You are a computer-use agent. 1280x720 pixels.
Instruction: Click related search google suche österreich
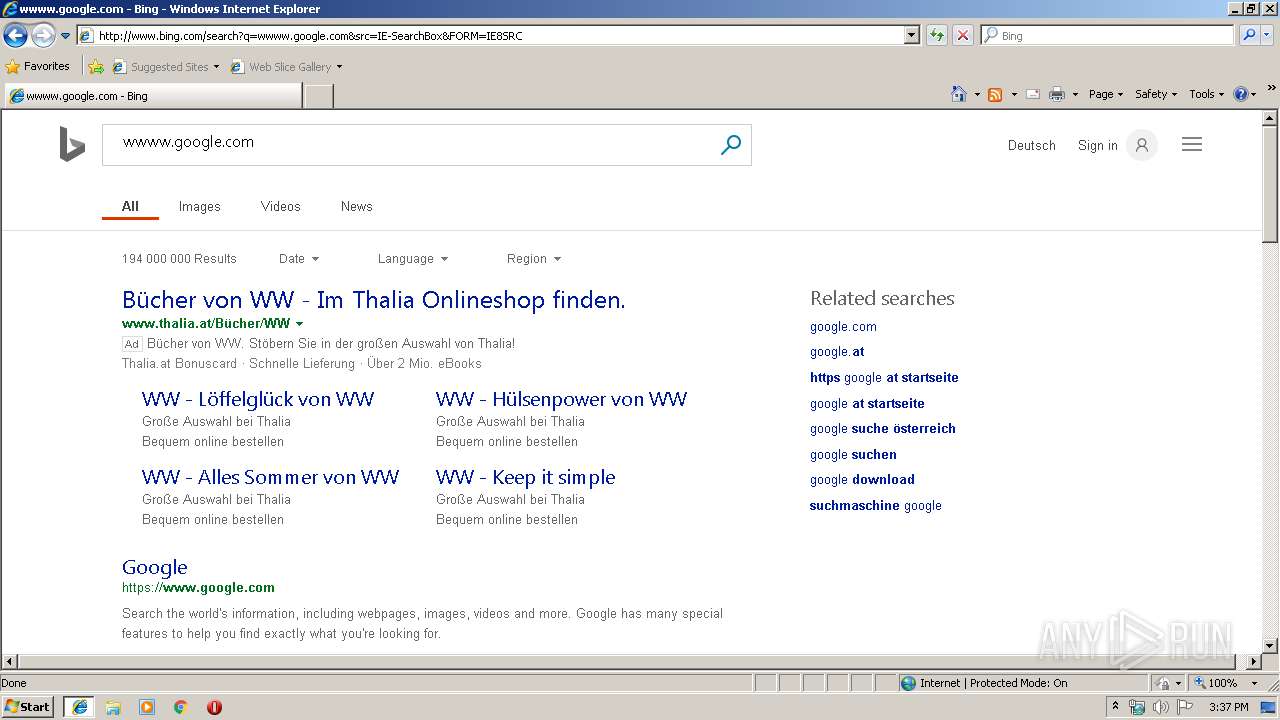[882, 428]
